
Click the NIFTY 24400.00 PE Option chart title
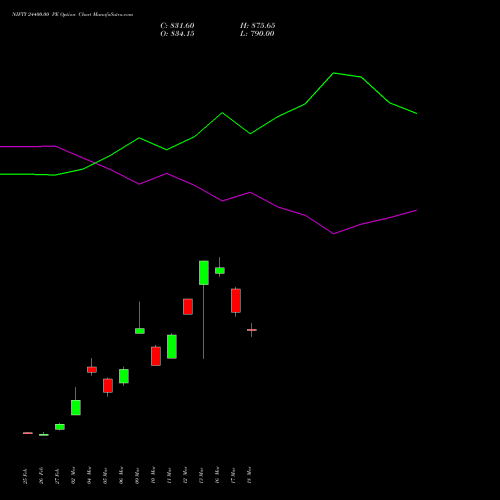(72, 15)
